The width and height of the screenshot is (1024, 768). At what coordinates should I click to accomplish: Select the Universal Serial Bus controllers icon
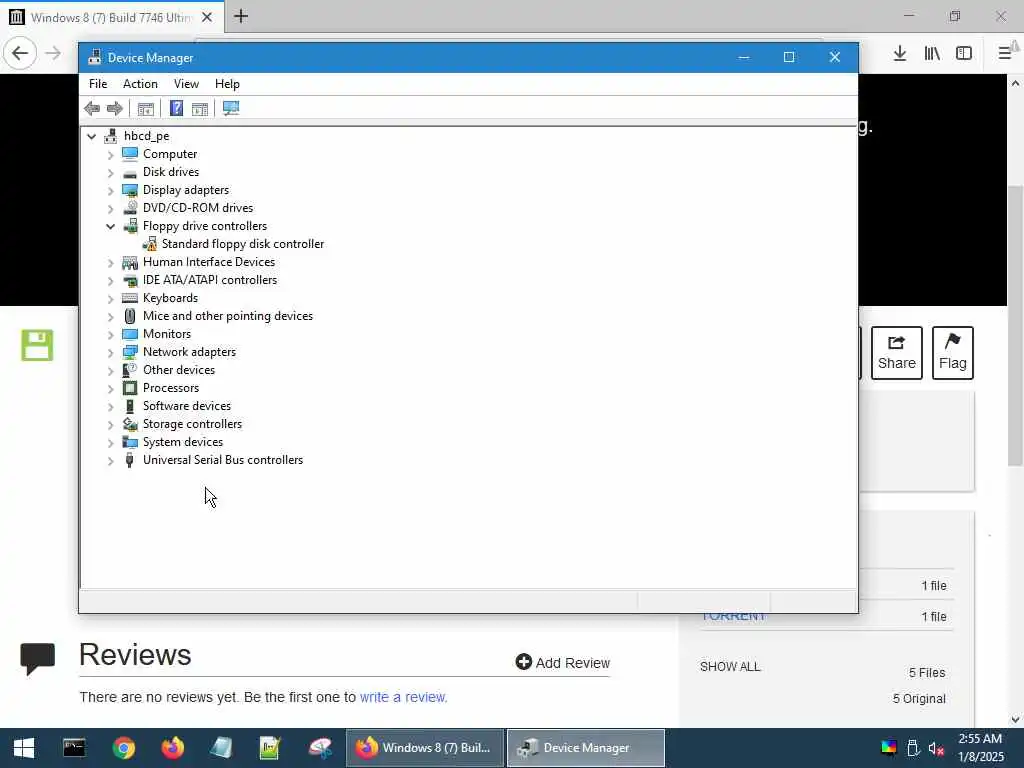pyautogui.click(x=130, y=460)
